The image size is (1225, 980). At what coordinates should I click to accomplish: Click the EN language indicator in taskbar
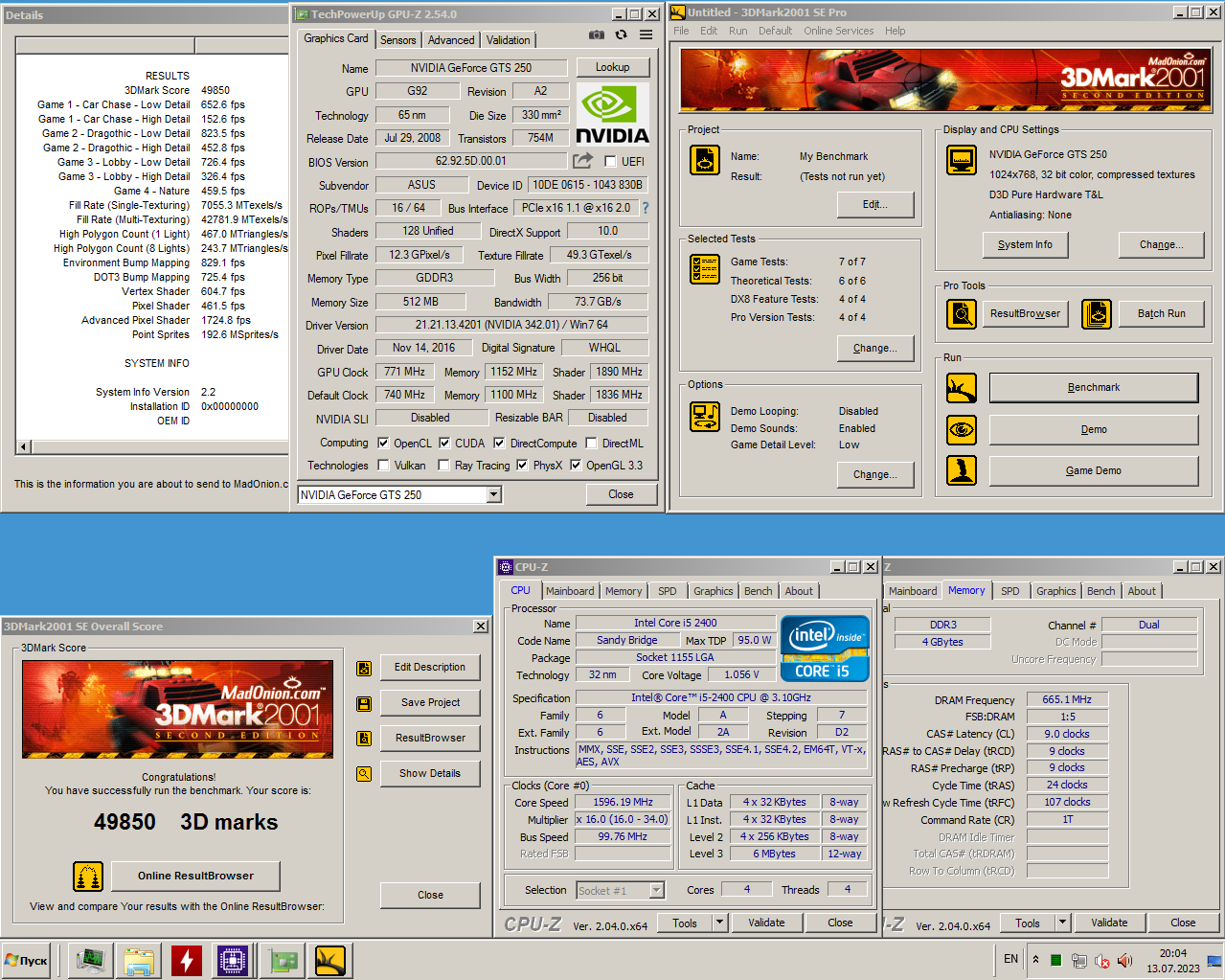[1010, 958]
